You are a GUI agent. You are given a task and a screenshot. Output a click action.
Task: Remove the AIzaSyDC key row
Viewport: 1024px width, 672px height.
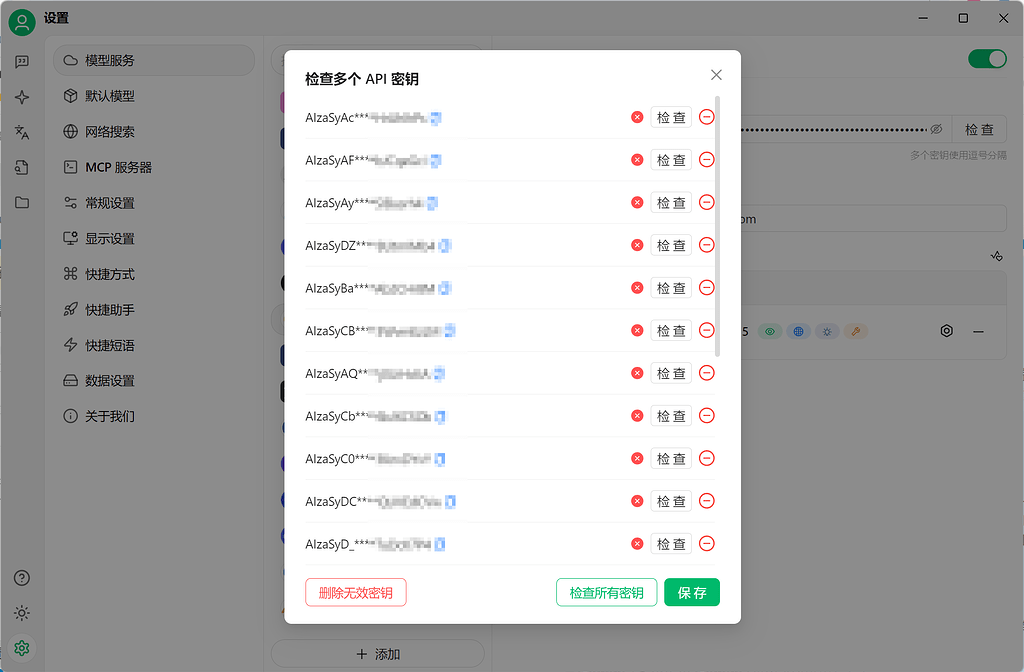pyautogui.click(x=707, y=501)
